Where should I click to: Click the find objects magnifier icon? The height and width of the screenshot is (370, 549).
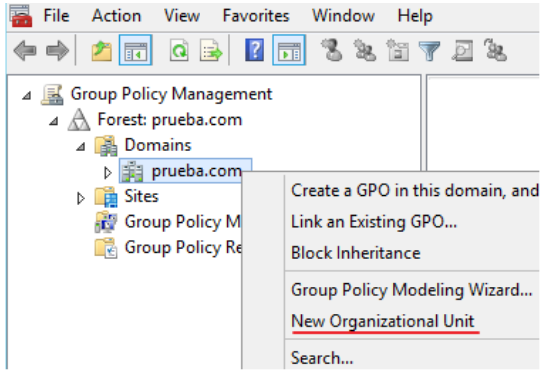click(x=462, y=51)
